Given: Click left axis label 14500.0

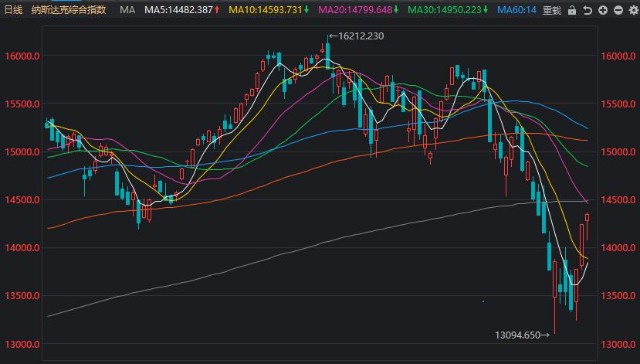Looking at the screenshot, I should pos(22,200).
